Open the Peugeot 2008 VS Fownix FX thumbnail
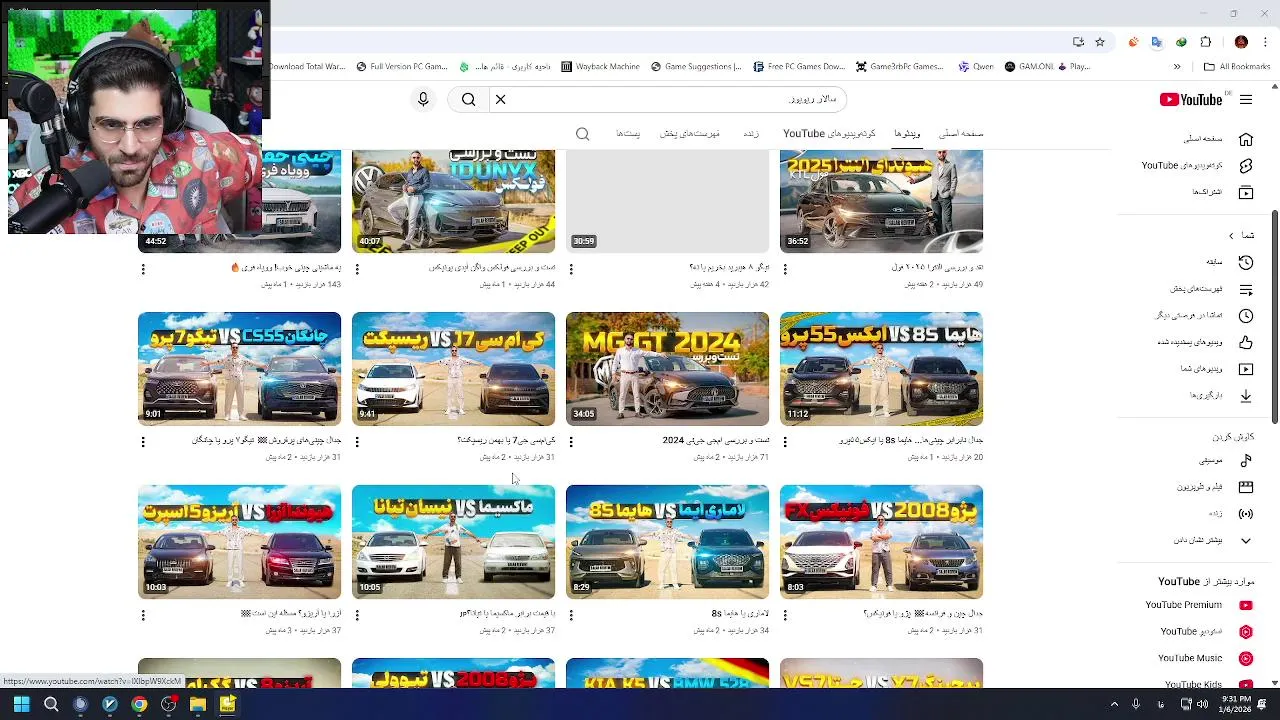 [x=881, y=542]
